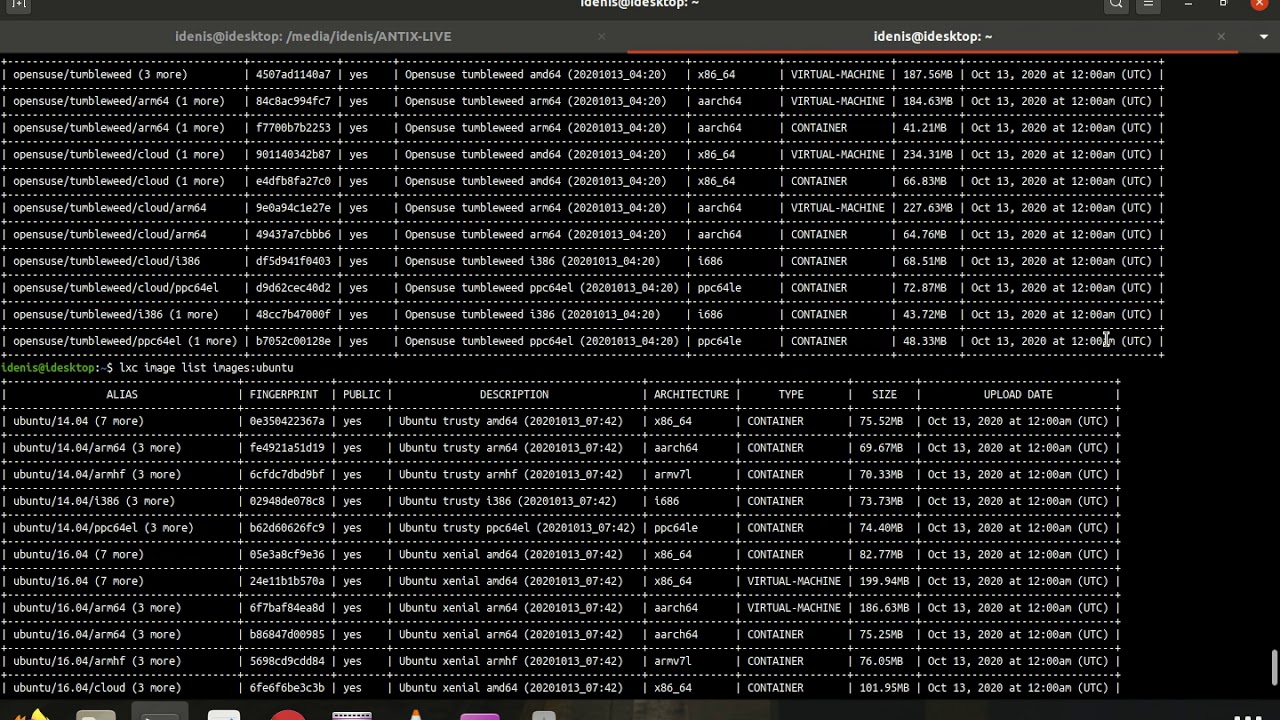The width and height of the screenshot is (1280, 720).
Task: Click the alias ubuntu/14.04/arm64 (3 more)
Action: coord(97,448)
